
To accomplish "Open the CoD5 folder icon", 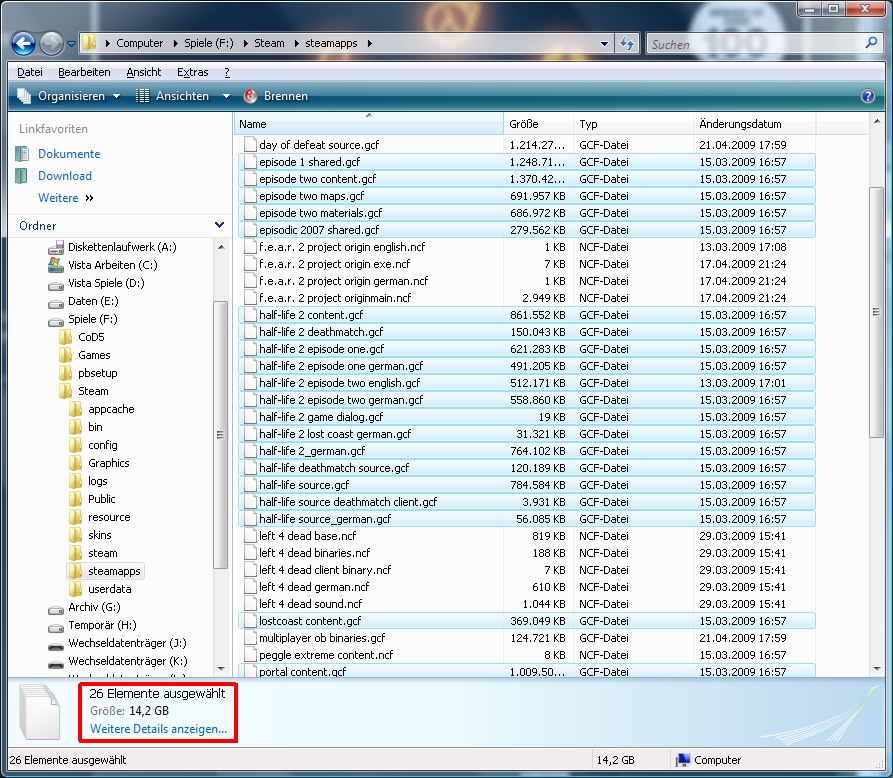I will coord(66,337).
